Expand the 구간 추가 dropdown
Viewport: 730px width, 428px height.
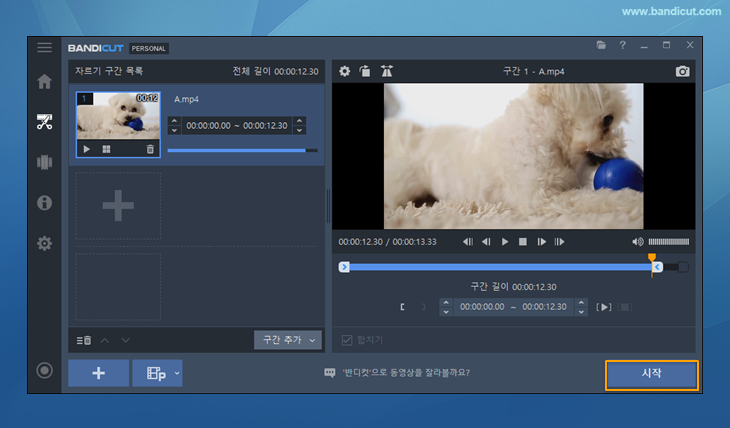pyautogui.click(x=312, y=340)
